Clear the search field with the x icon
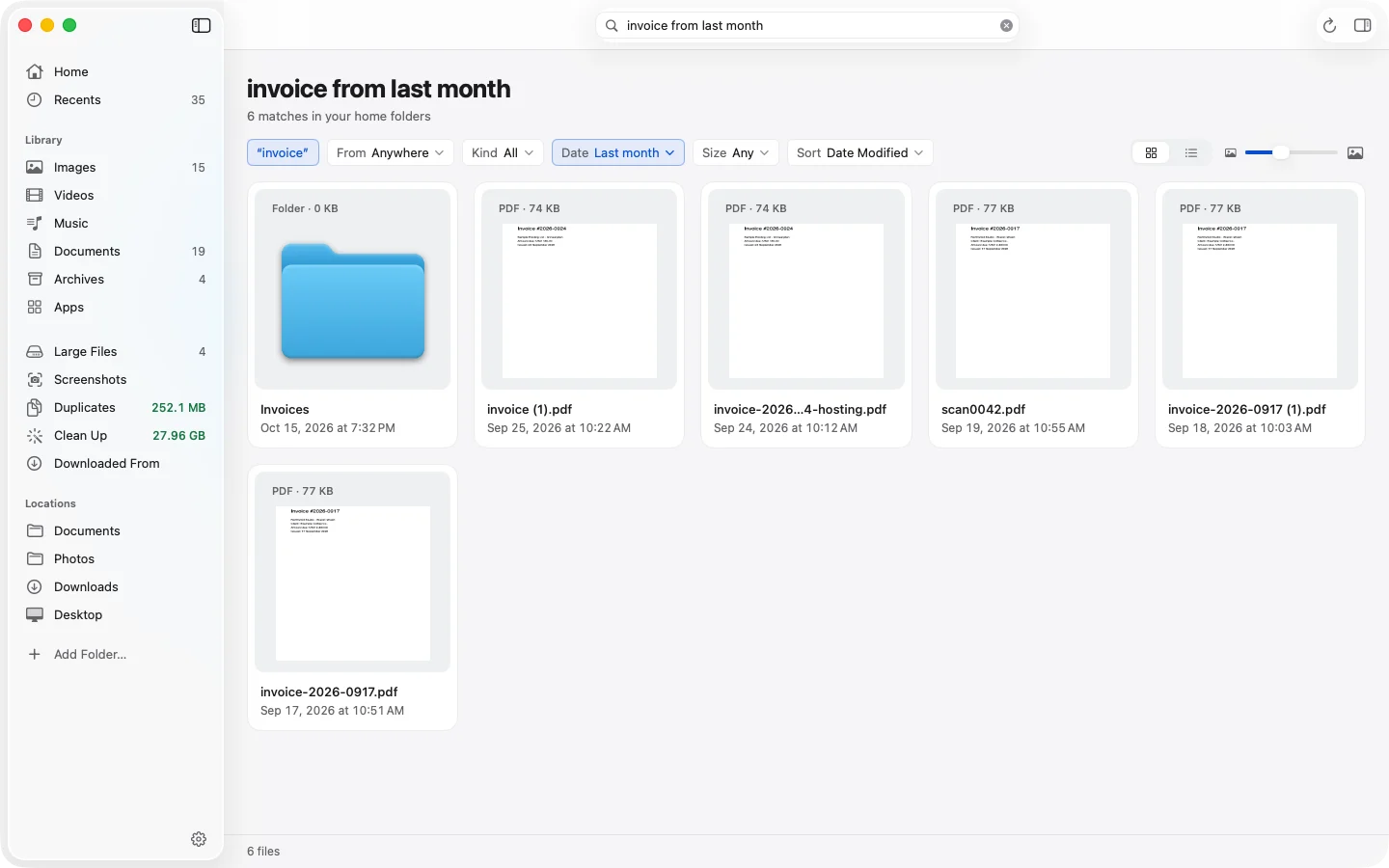1389x868 pixels. click(1006, 26)
